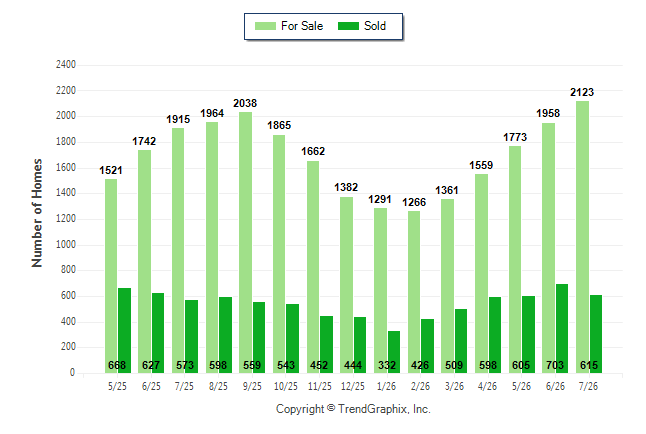The image size is (646, 434).
Task: Click the 6/25 For Sale bar labeled 1742
Action: [x=145, y=261]
